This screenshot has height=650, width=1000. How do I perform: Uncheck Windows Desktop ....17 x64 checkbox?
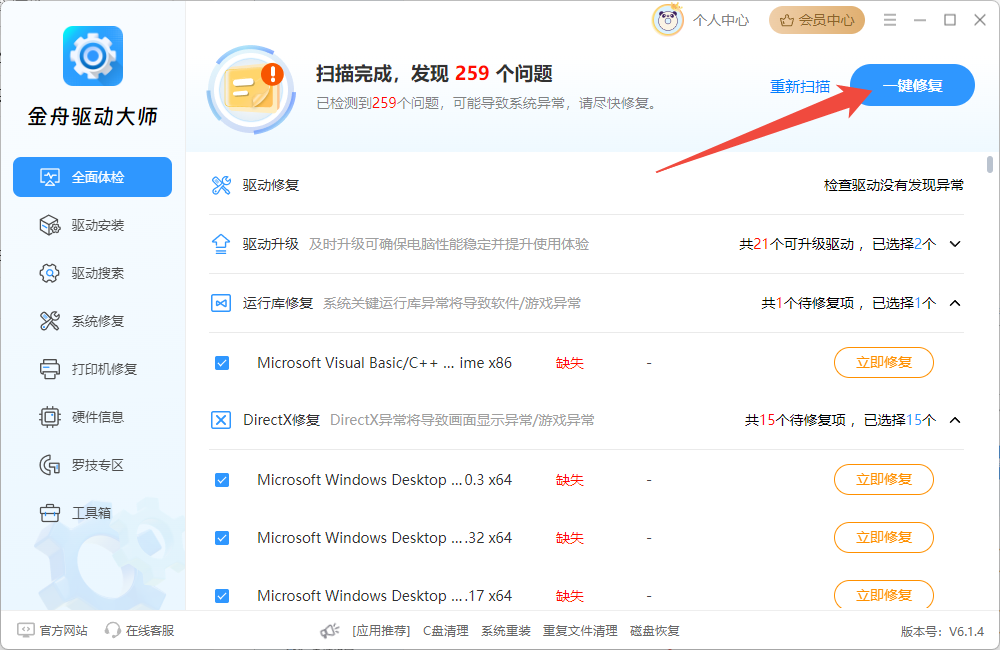click(222, 596)
